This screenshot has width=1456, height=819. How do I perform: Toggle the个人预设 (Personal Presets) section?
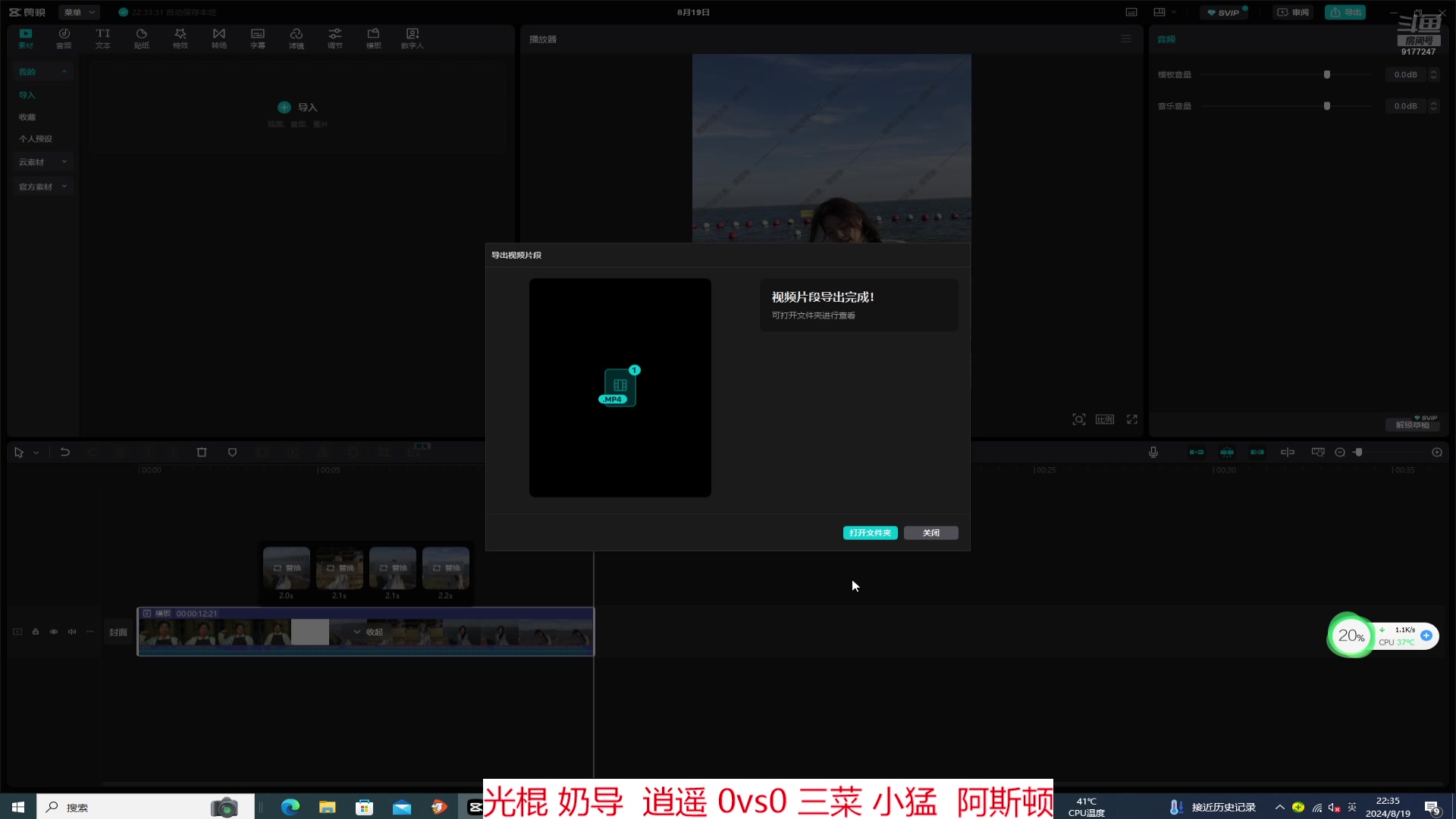tap(36, 139)
